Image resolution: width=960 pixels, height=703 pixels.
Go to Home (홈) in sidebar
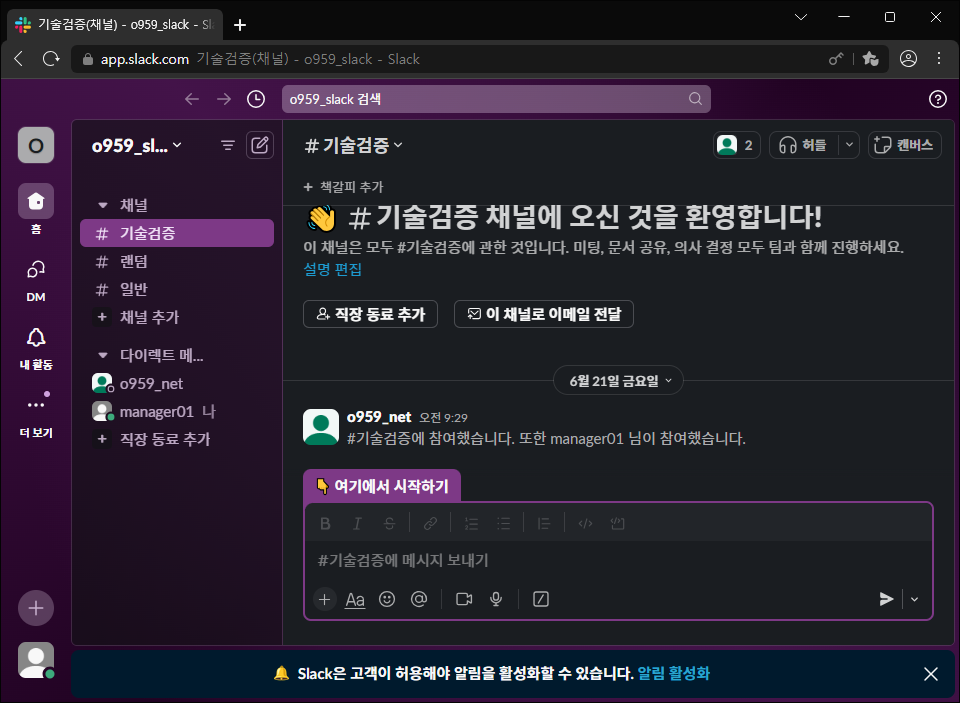click(36, 210)
